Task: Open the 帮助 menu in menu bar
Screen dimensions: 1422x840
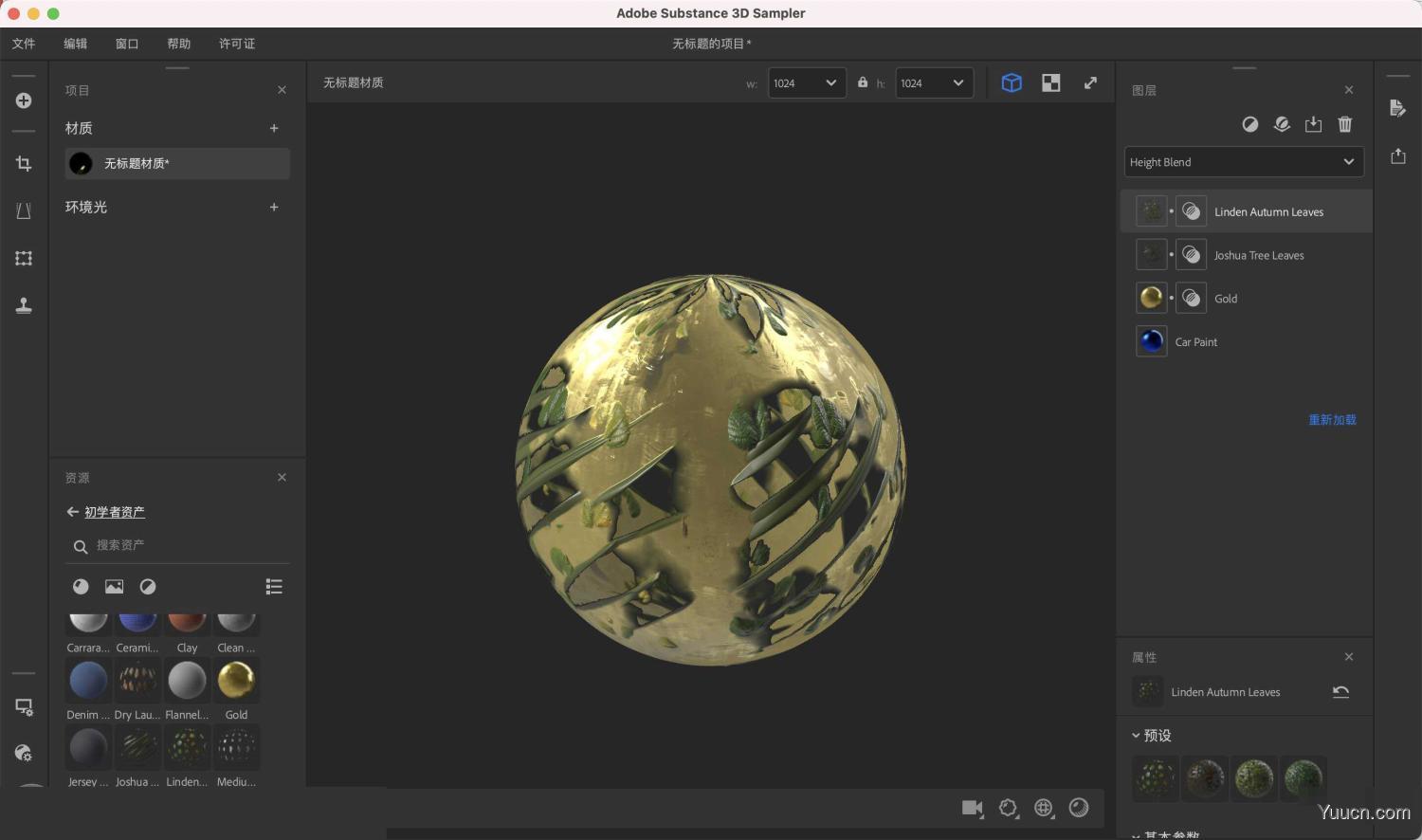Action: 178,44
